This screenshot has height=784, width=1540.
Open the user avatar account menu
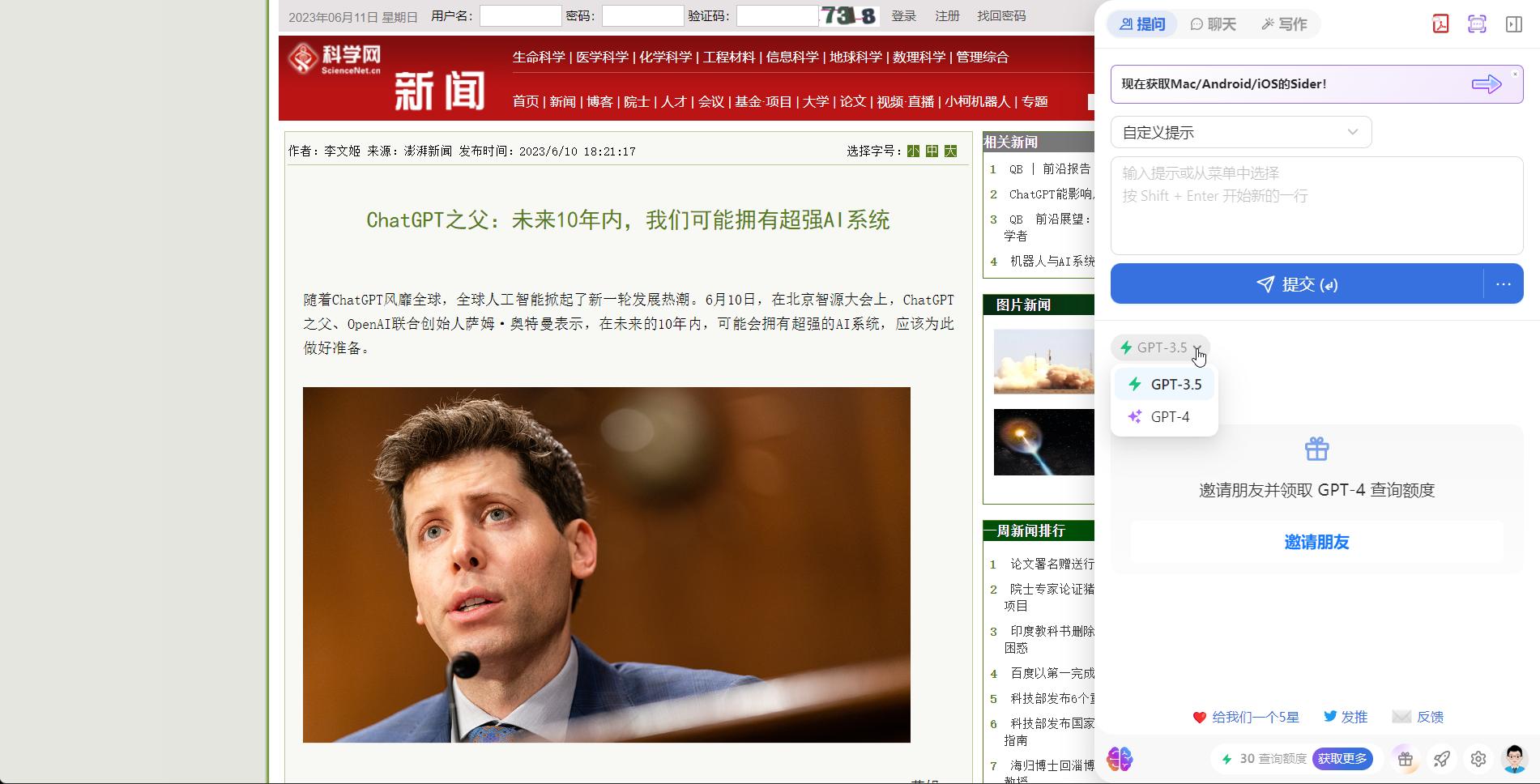[x=1514, y=760]
